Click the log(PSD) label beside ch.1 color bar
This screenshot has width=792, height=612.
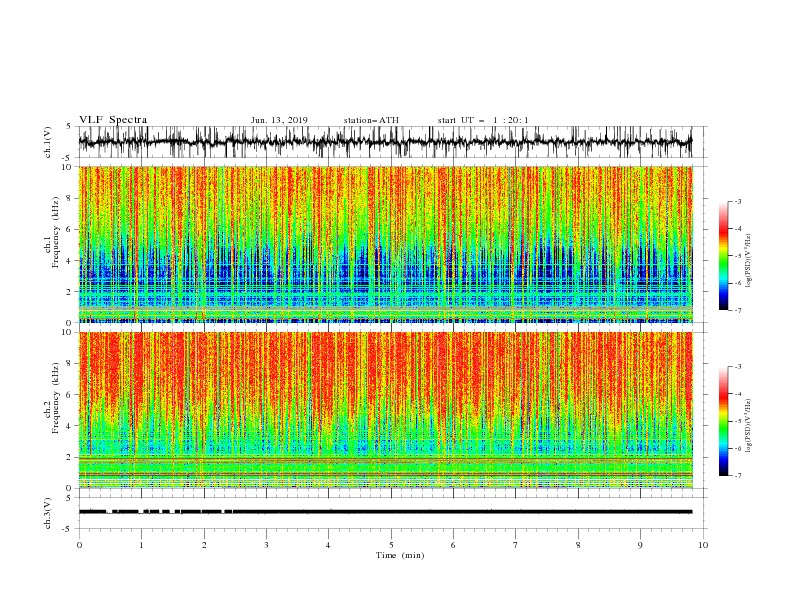(748, 261)
